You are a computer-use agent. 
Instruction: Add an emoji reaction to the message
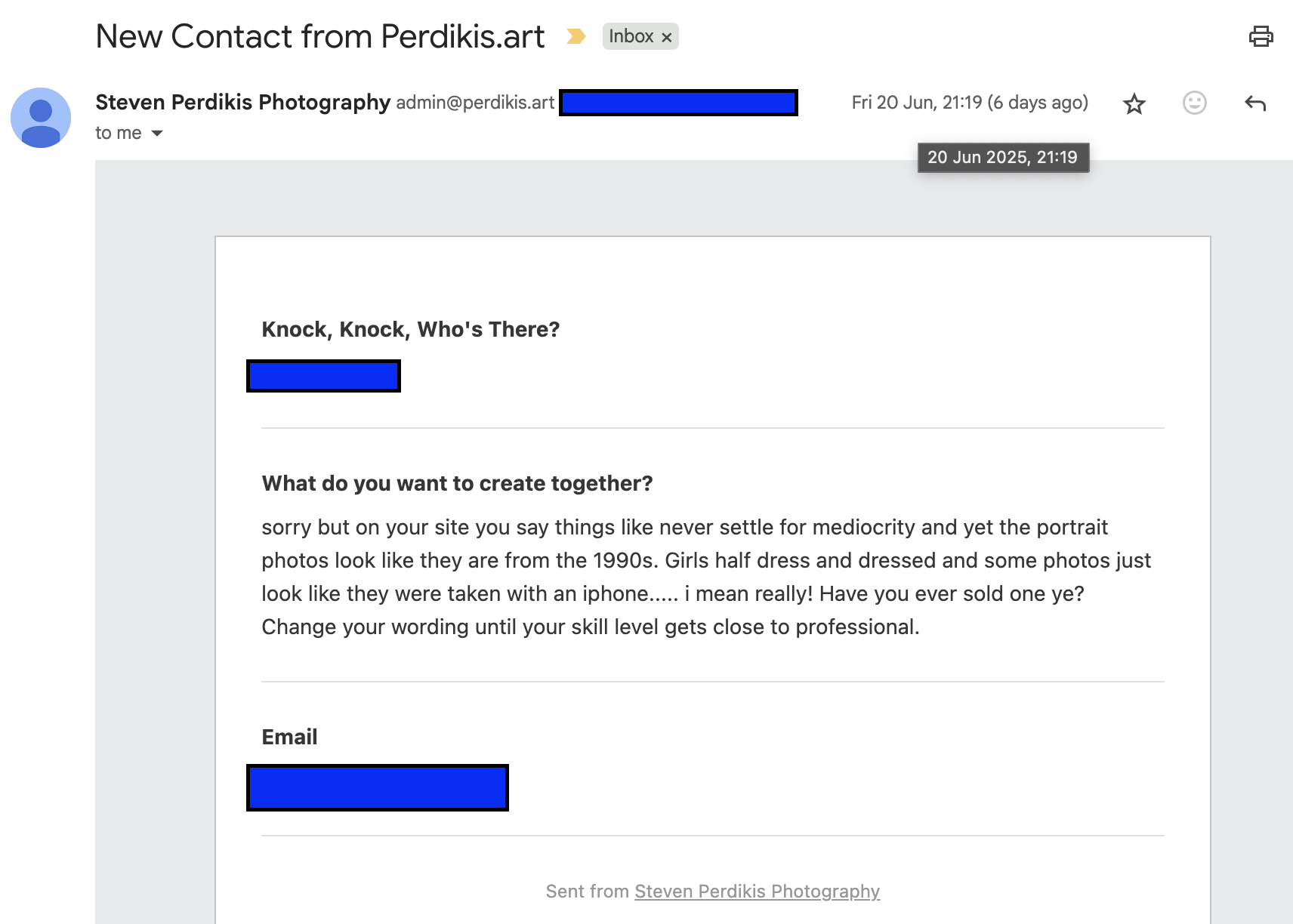point(1194,103)
